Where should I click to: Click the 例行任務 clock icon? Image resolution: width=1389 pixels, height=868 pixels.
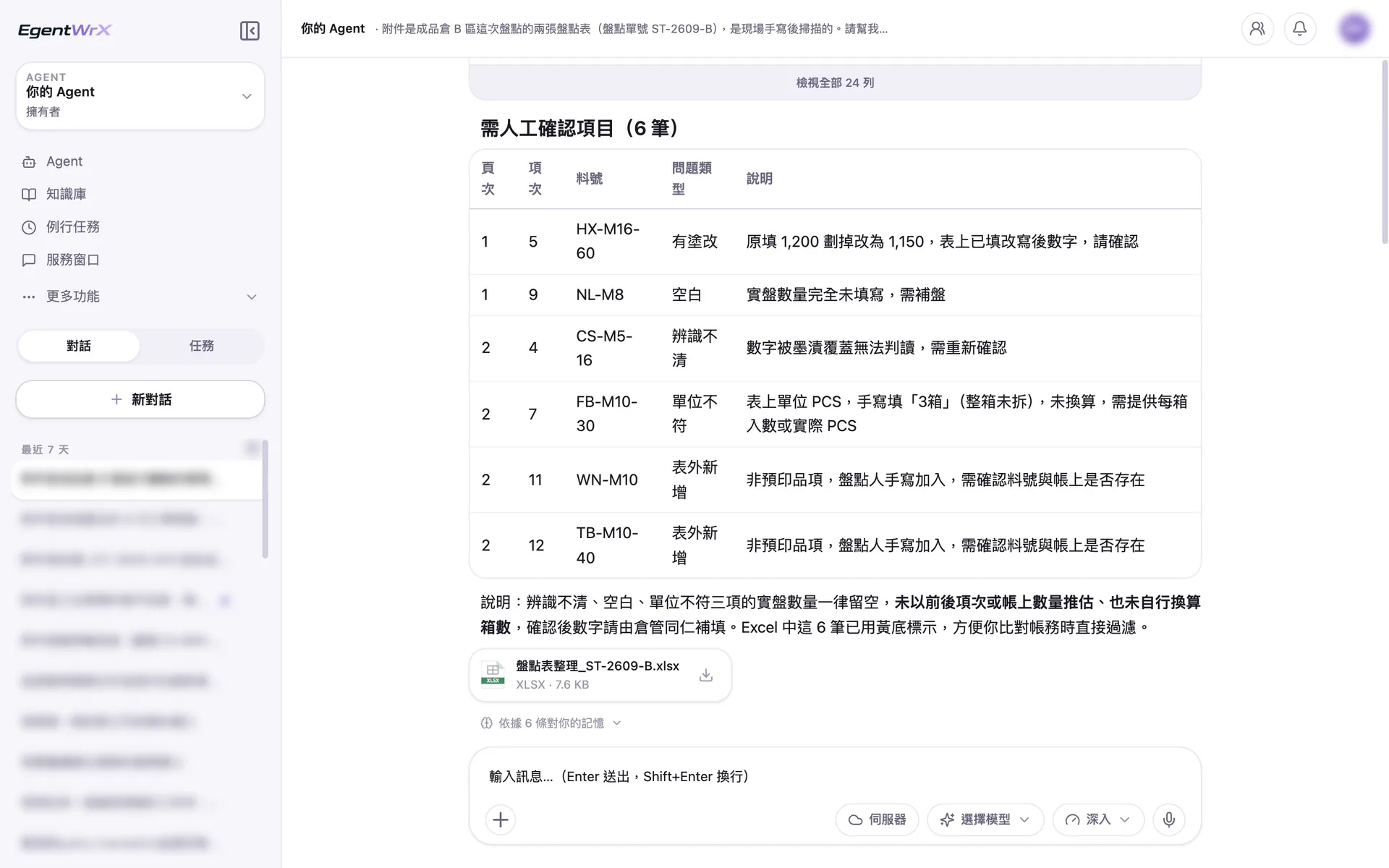pos(29,227)
